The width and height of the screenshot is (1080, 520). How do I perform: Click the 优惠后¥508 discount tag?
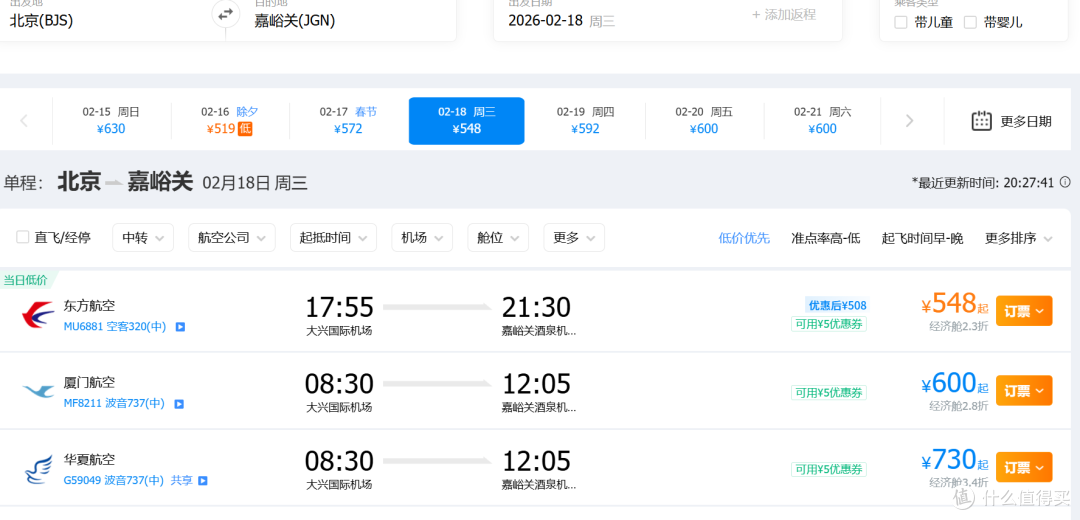(836, 305)
